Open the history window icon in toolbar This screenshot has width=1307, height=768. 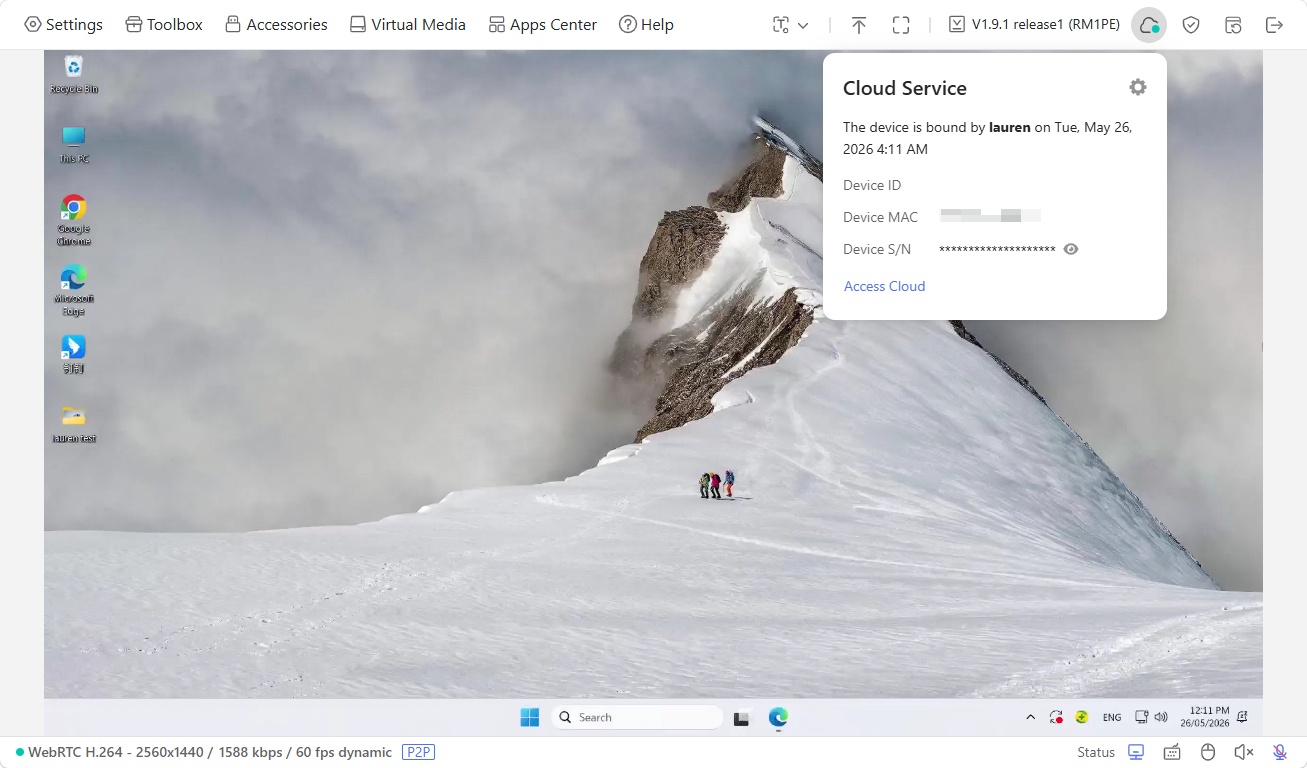1233,25
